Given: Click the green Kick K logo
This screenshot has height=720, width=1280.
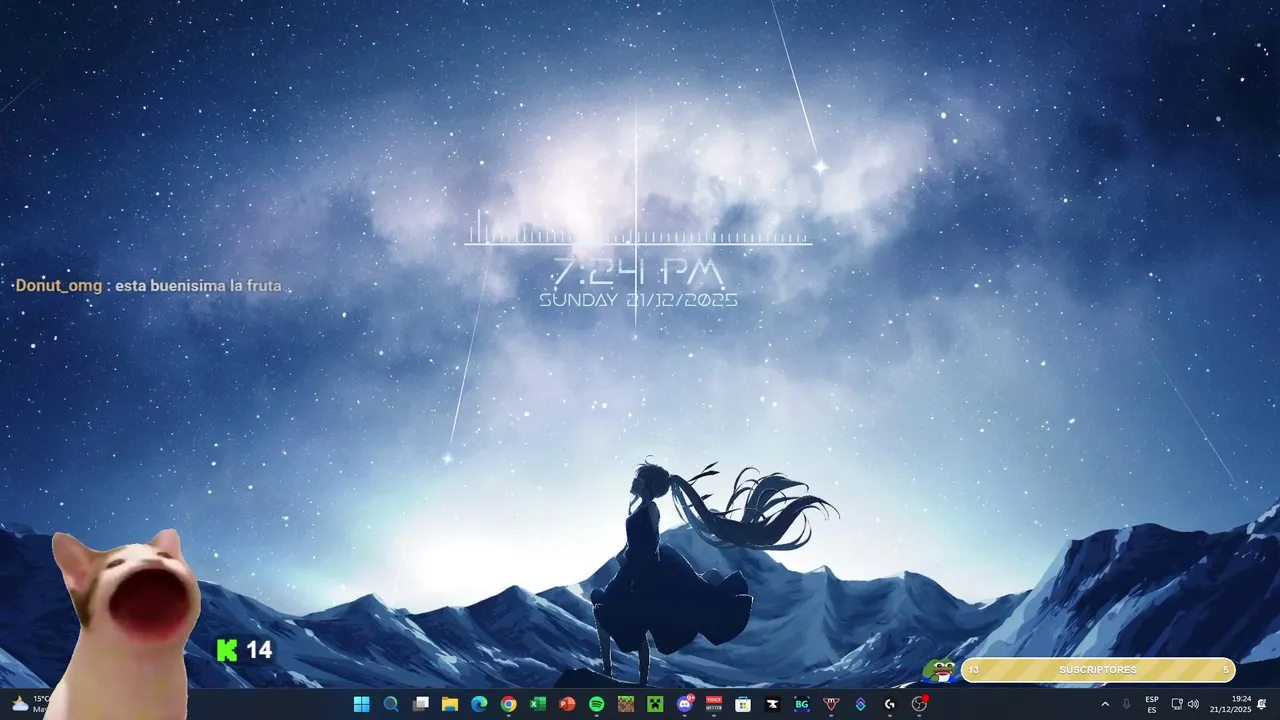Looking at the screenshot, I should [x=227, y=650].
